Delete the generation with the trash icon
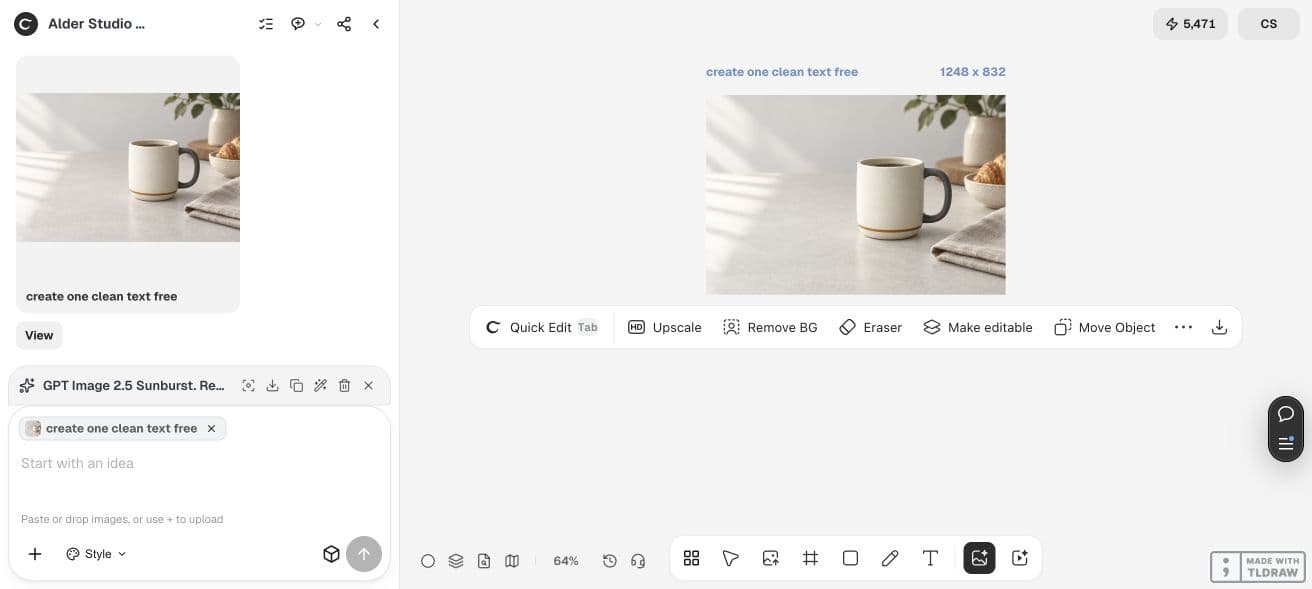Image resolution: width=1312 pixels, height=589 pixels. (344, 385)
